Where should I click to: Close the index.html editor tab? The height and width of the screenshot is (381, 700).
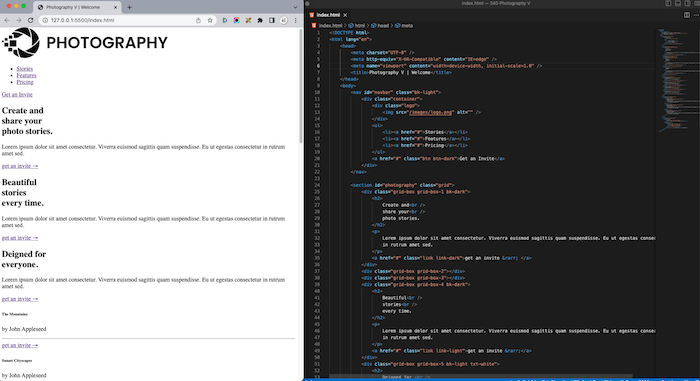345,15
